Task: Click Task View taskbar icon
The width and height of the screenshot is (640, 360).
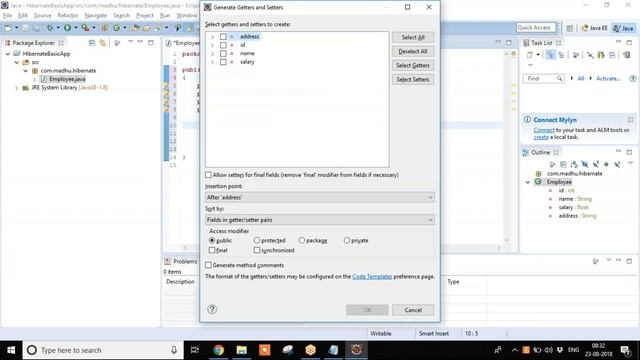Action: pyautogui.click(x=195, y=350)
